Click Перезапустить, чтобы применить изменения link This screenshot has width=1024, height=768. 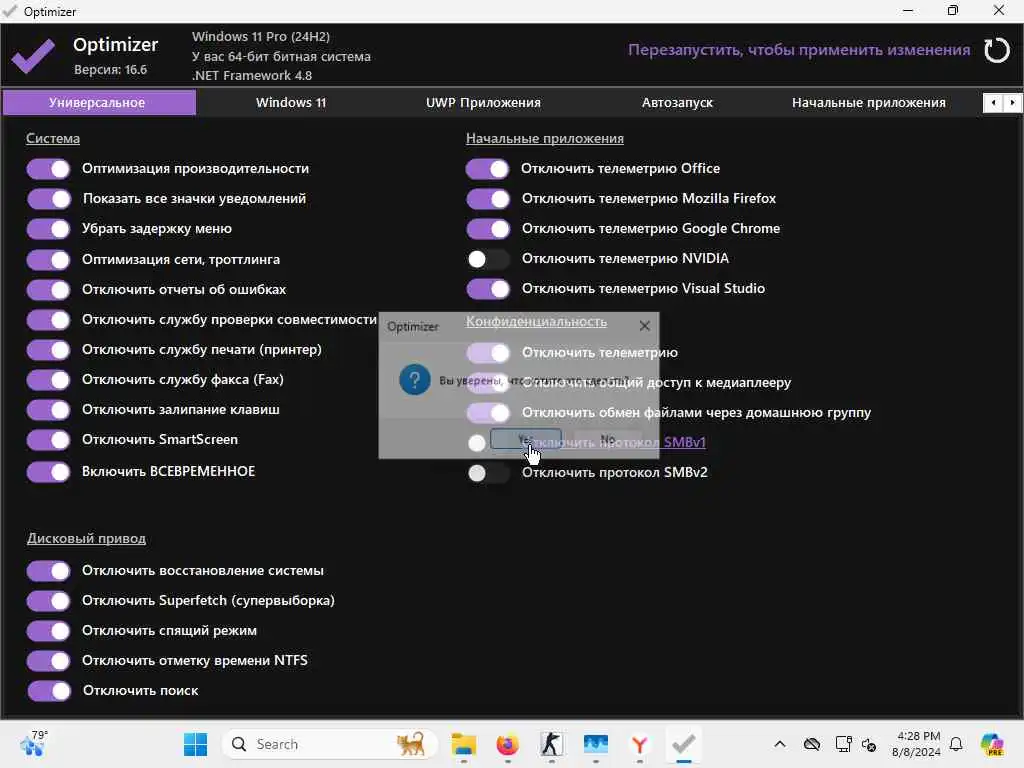click(799, 50)
